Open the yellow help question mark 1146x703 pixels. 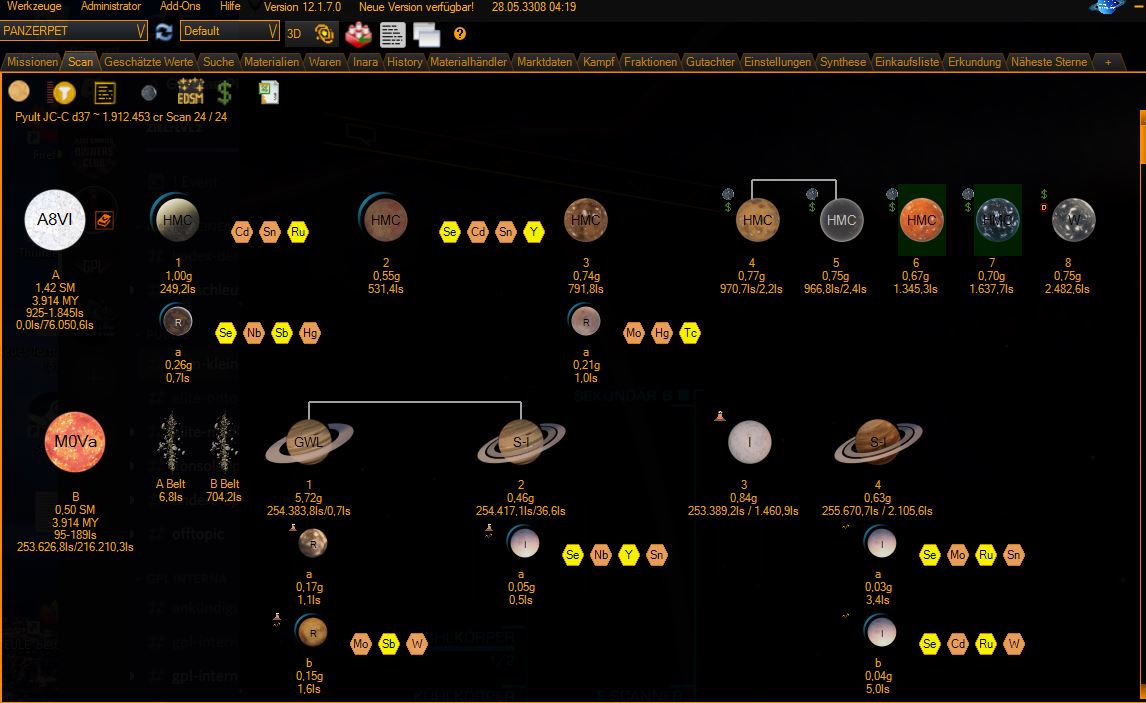460,33
